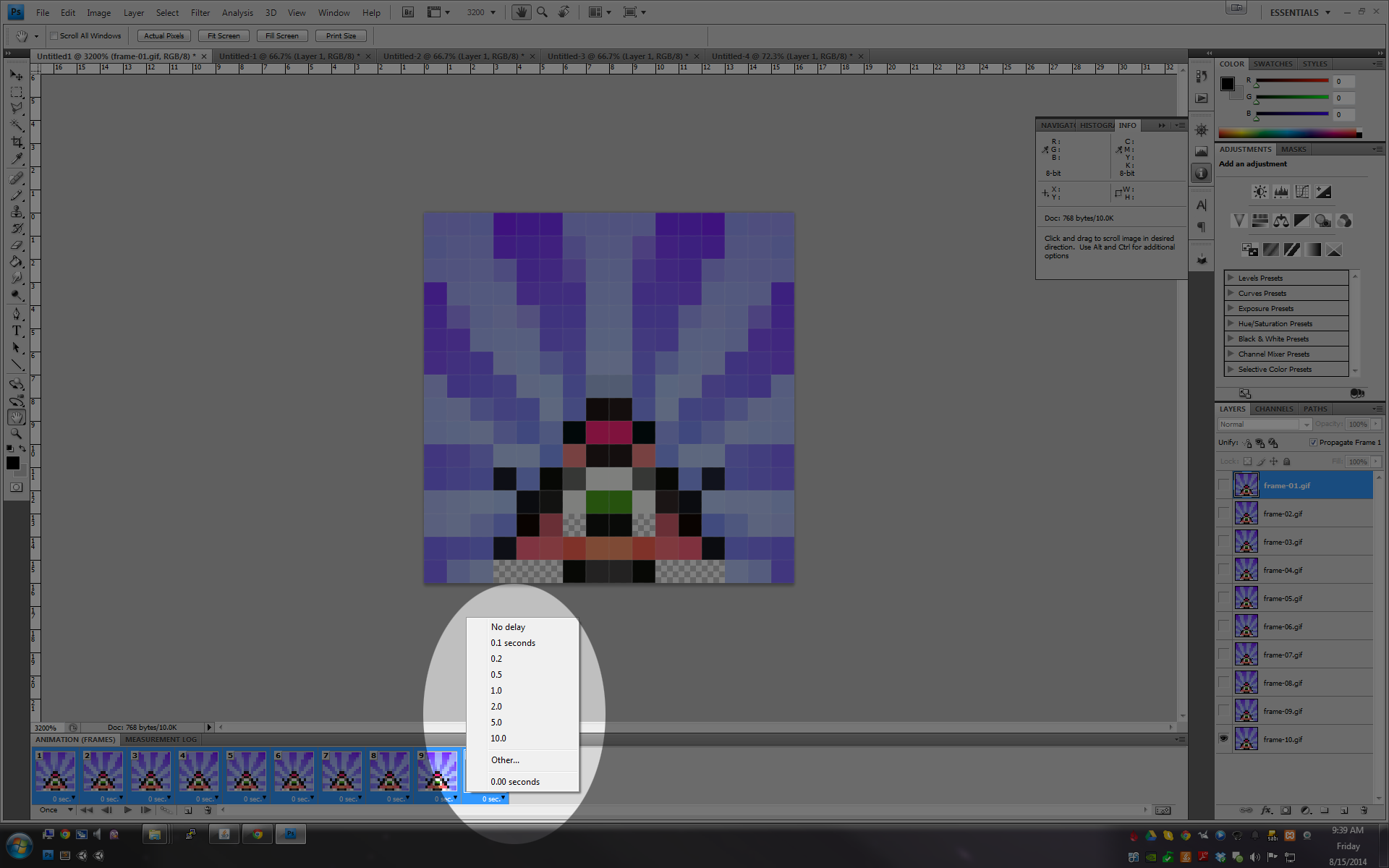
Task: Toggle lock all on layer
Action: pos(1286,461)
